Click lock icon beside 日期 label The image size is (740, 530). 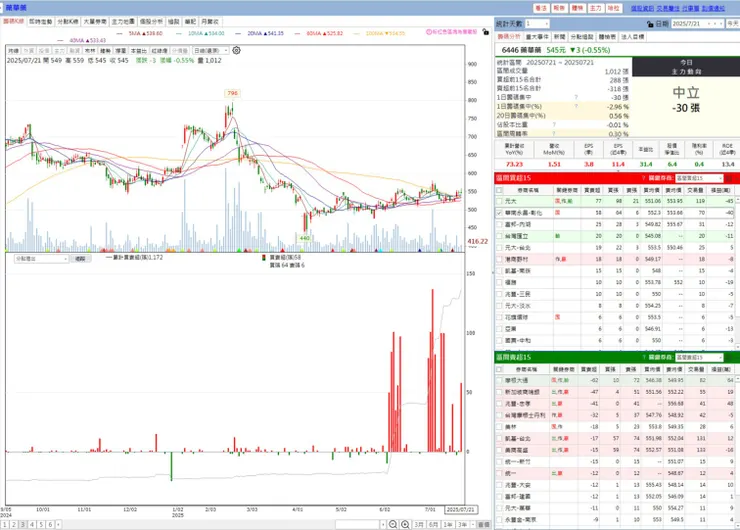pos(650,24)
